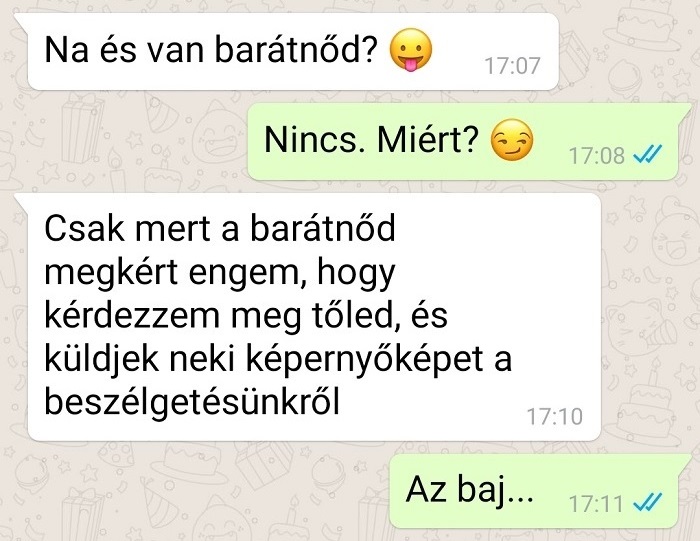Image resolution: width=700 pixels, height=541 pixels.
Task: Click the word 'barátnőd?' in first bubble
Action: [x=297, y=50]
